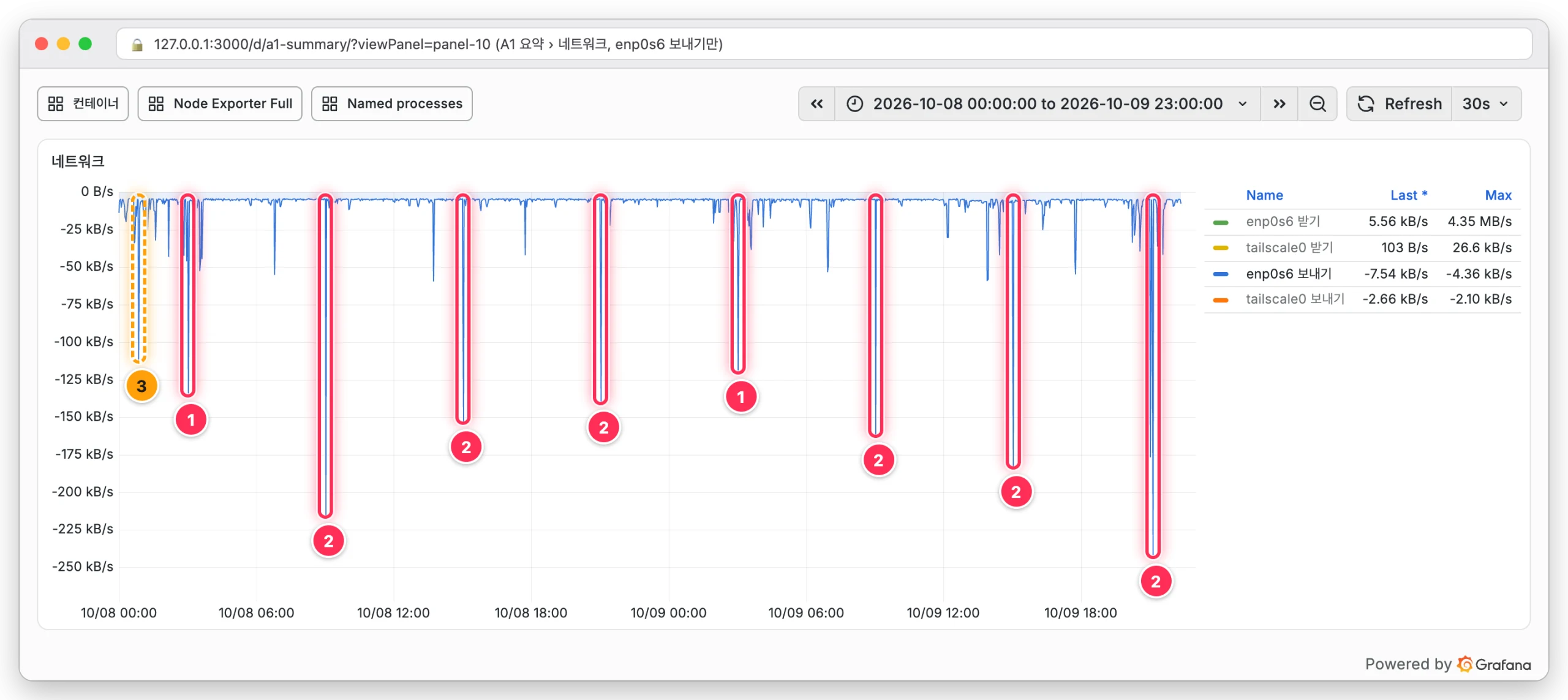Close the browser window with red button
The width and height of the screenshot is (1568, 700).
(42, 43)
